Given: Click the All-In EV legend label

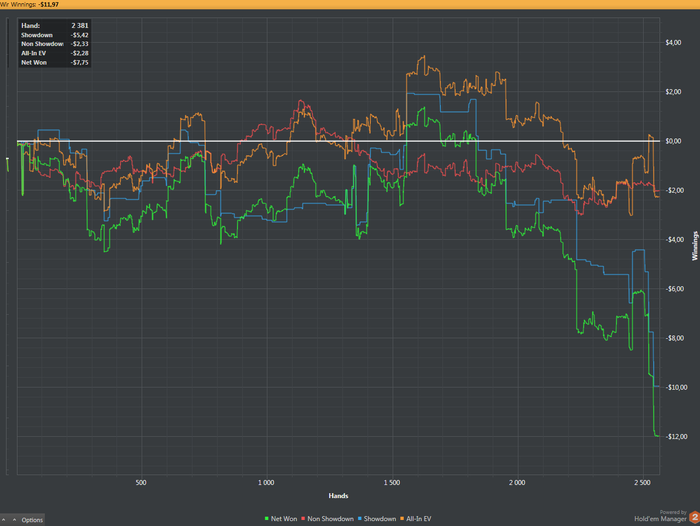Looking at the screenshot, I should [419, 519].
